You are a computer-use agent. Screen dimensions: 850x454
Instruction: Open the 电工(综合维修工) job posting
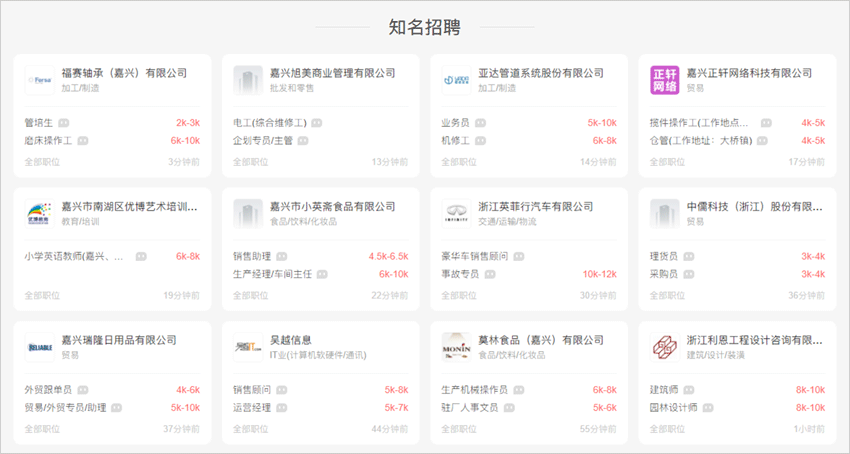point(269,123)
